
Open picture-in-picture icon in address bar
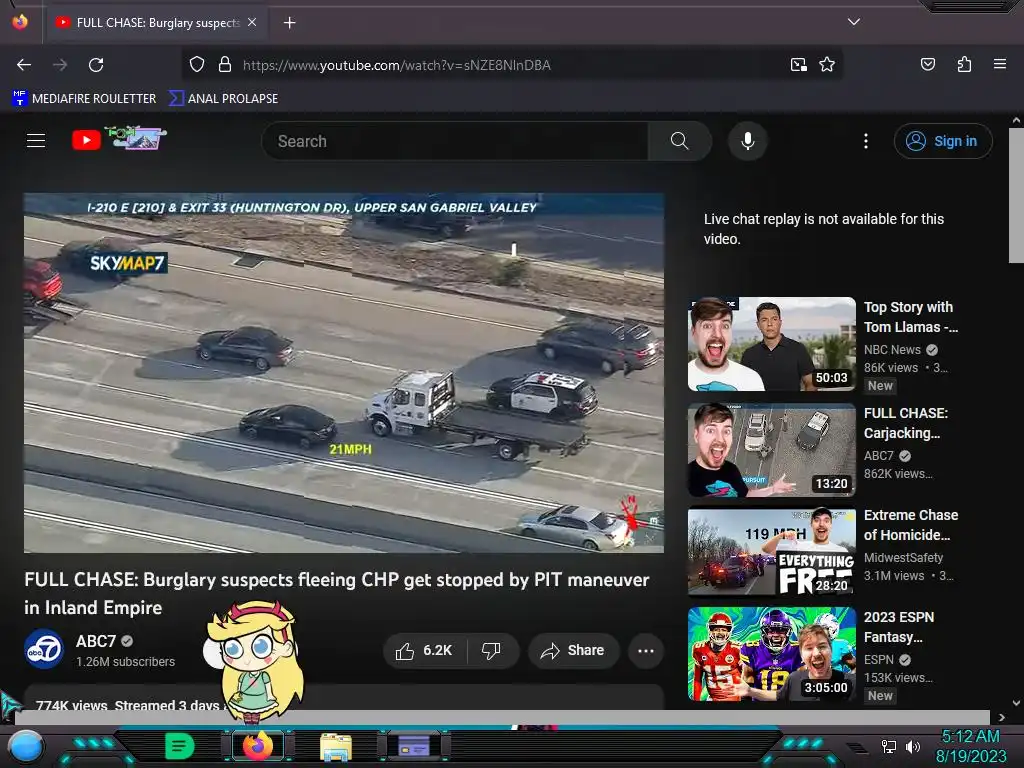798,65
